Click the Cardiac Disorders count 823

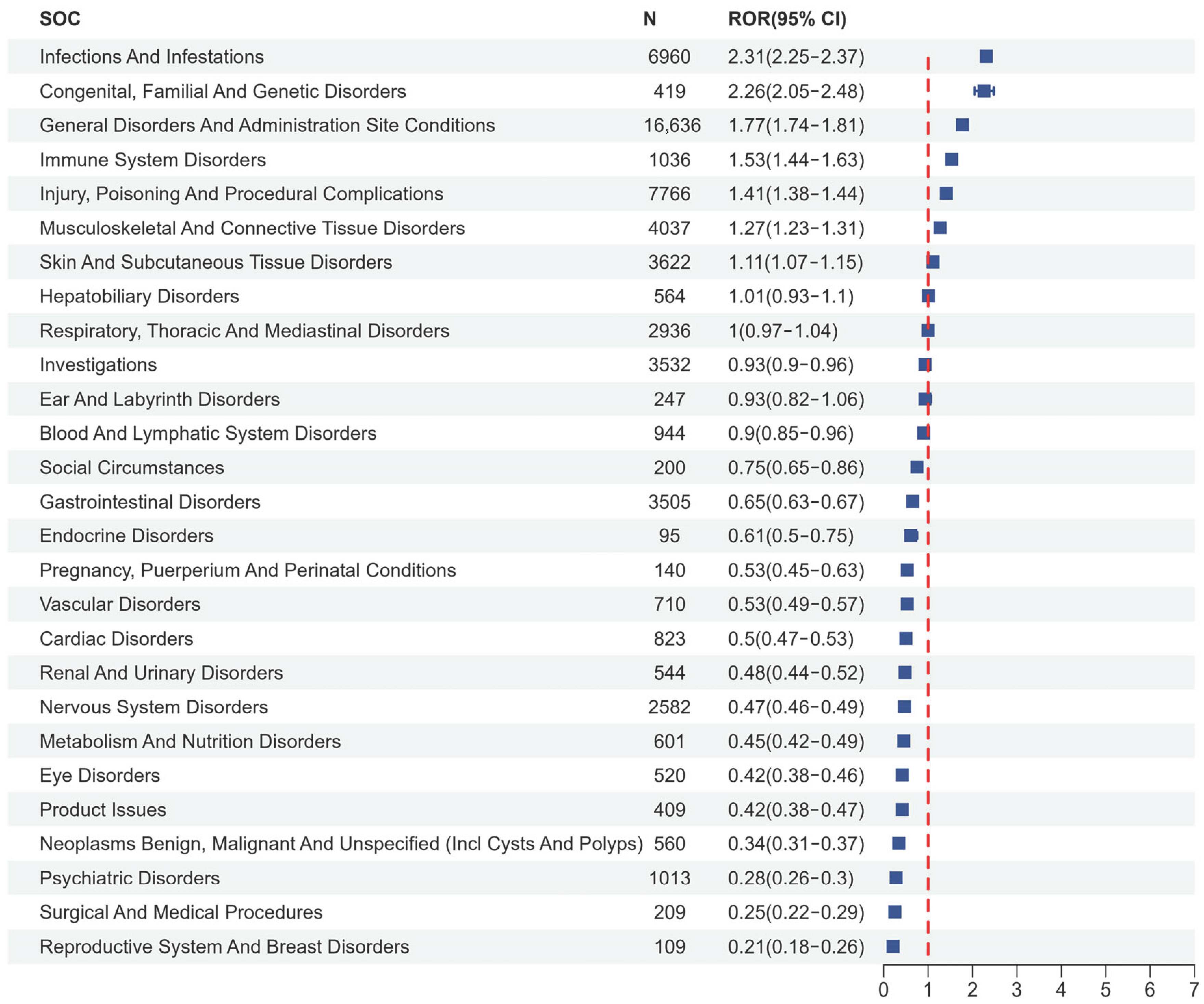[x=669, y=638]
